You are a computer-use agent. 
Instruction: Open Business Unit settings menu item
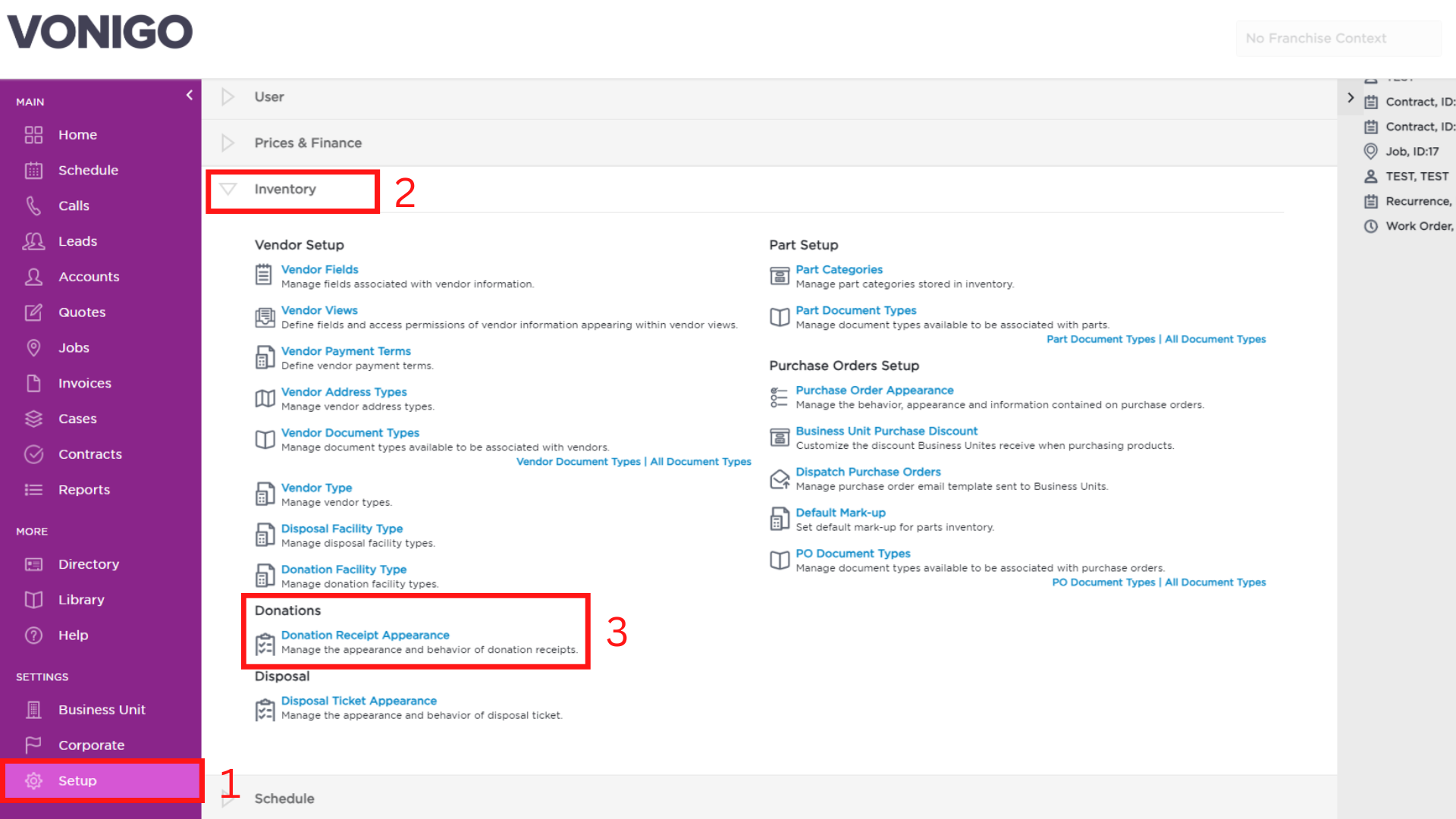click(102, 710)
